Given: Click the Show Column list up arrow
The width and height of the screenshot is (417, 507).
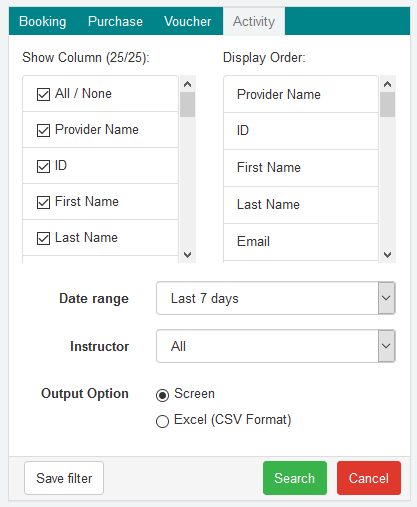Looking at the screenshot, I should [187, 84].
